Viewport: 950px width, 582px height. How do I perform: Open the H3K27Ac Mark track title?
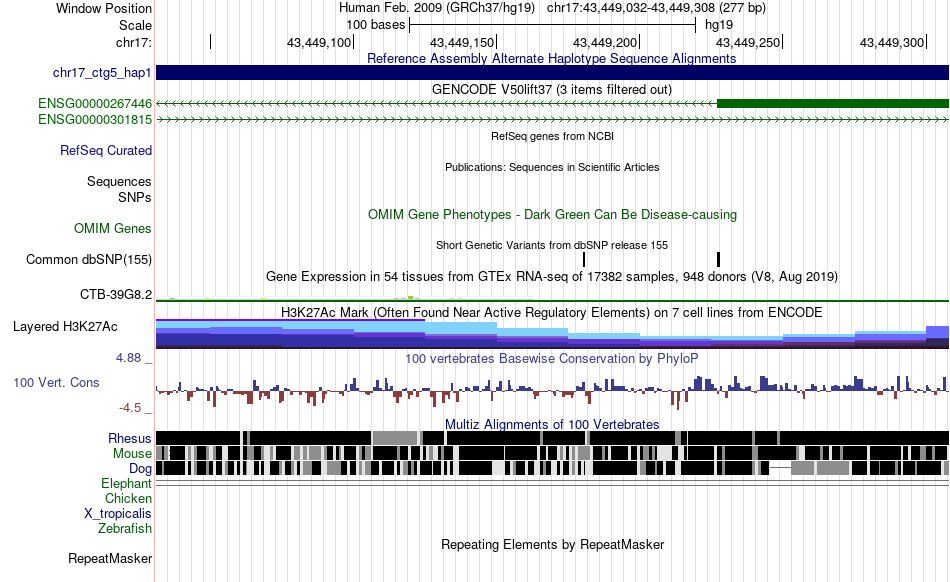[552, 312]
